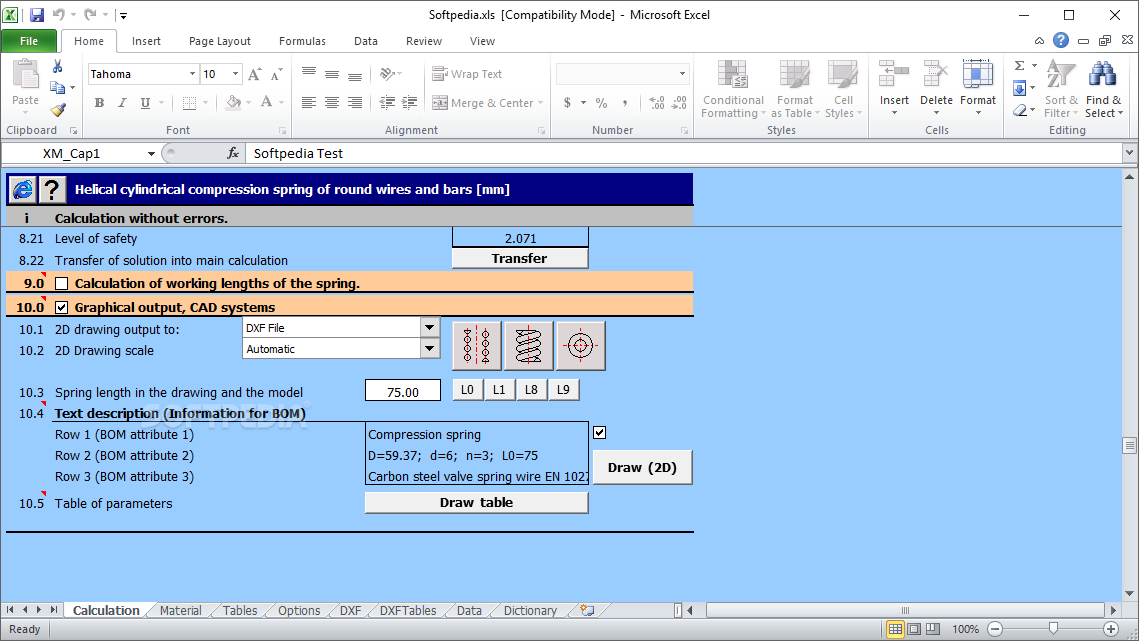The height and width of the screenshot is (641, 1139).
Task: Increase font size with Grow Font icon
Action: tap(254, 74)
